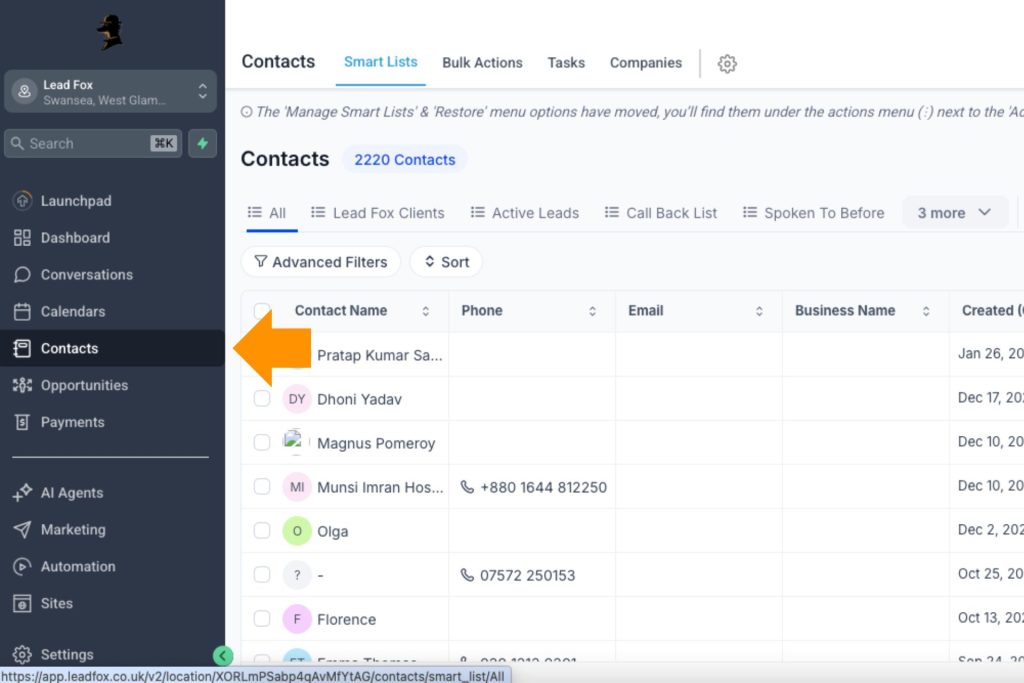Navigate to Opportunities
The width and height of the screenshot is (1024, 683).
(87, 385)
